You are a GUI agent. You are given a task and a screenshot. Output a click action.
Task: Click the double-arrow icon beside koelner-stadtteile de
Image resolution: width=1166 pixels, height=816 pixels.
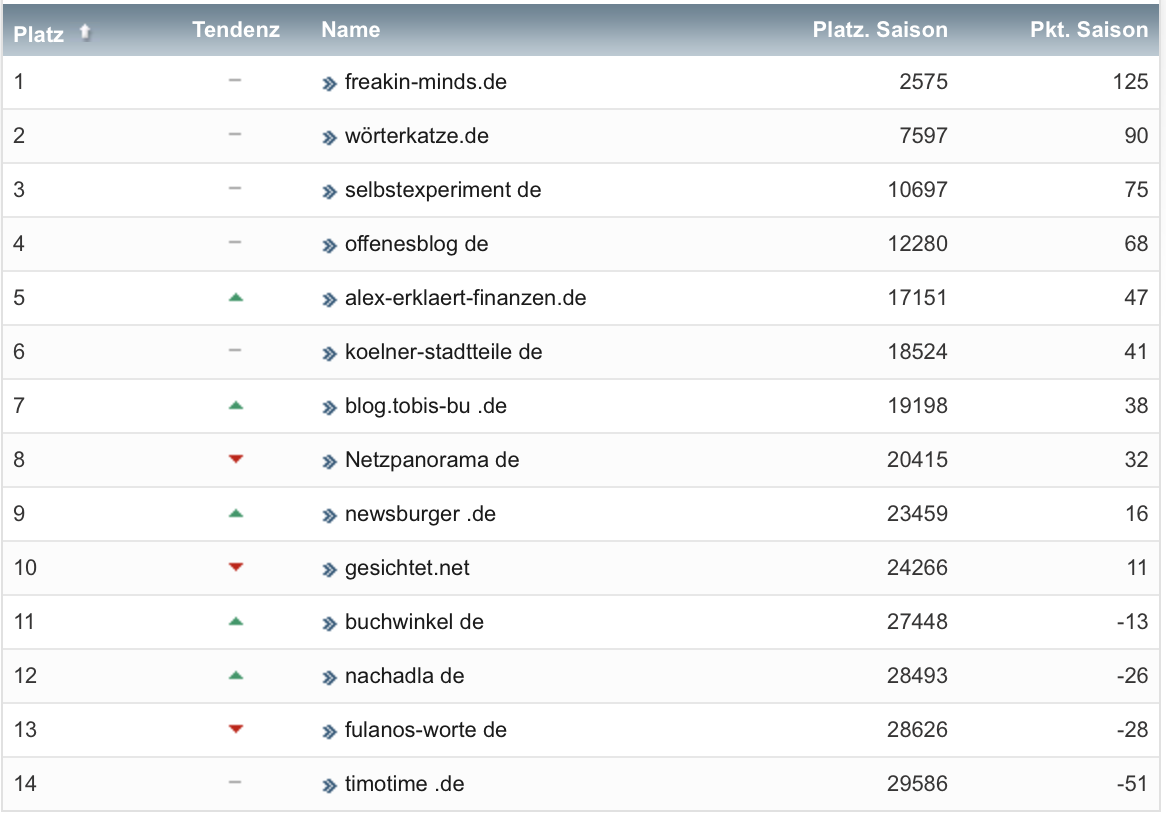329,354
